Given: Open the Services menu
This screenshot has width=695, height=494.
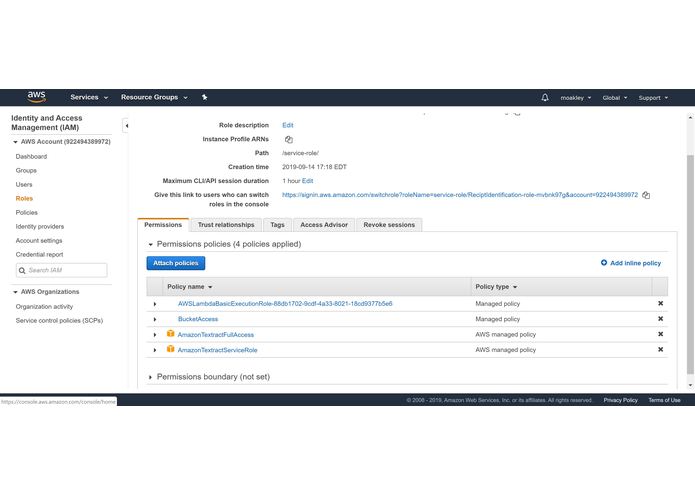Looking at the screenshot, I should 89,97.
